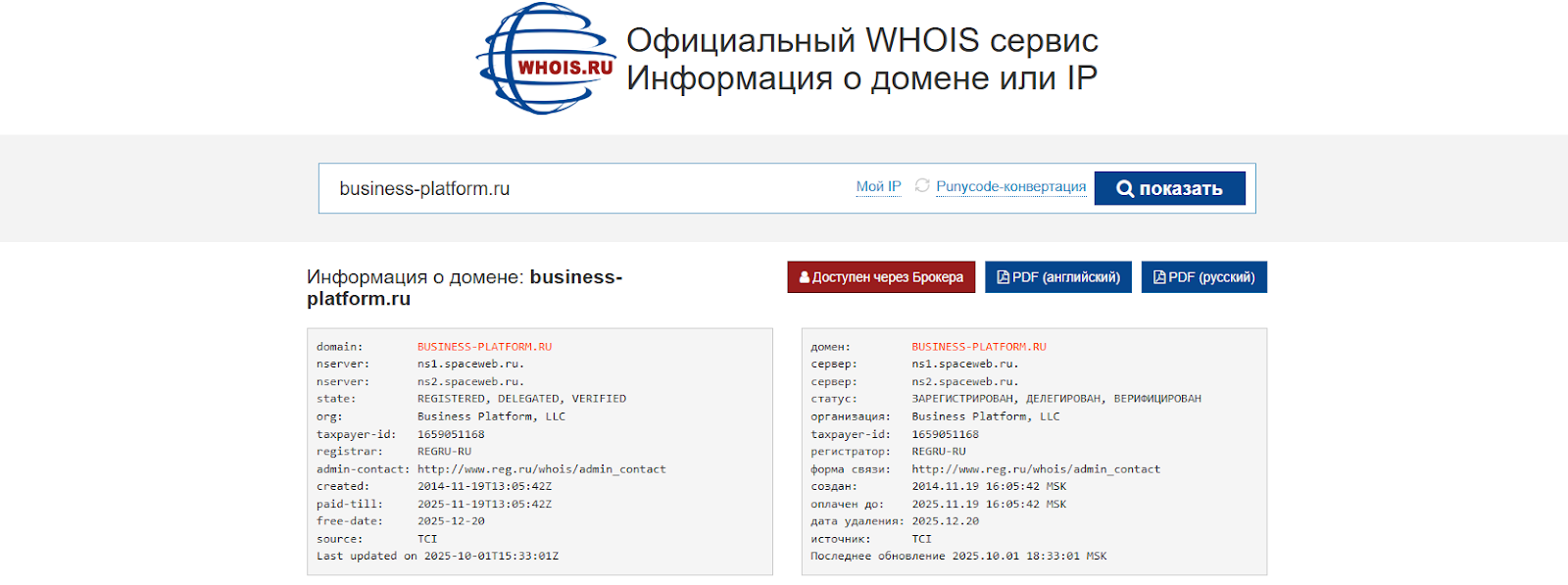Click the title Информация о домене: business-platform.ru
The image size is (1568, 585).
pyautogui.click(x=465, y=288)
